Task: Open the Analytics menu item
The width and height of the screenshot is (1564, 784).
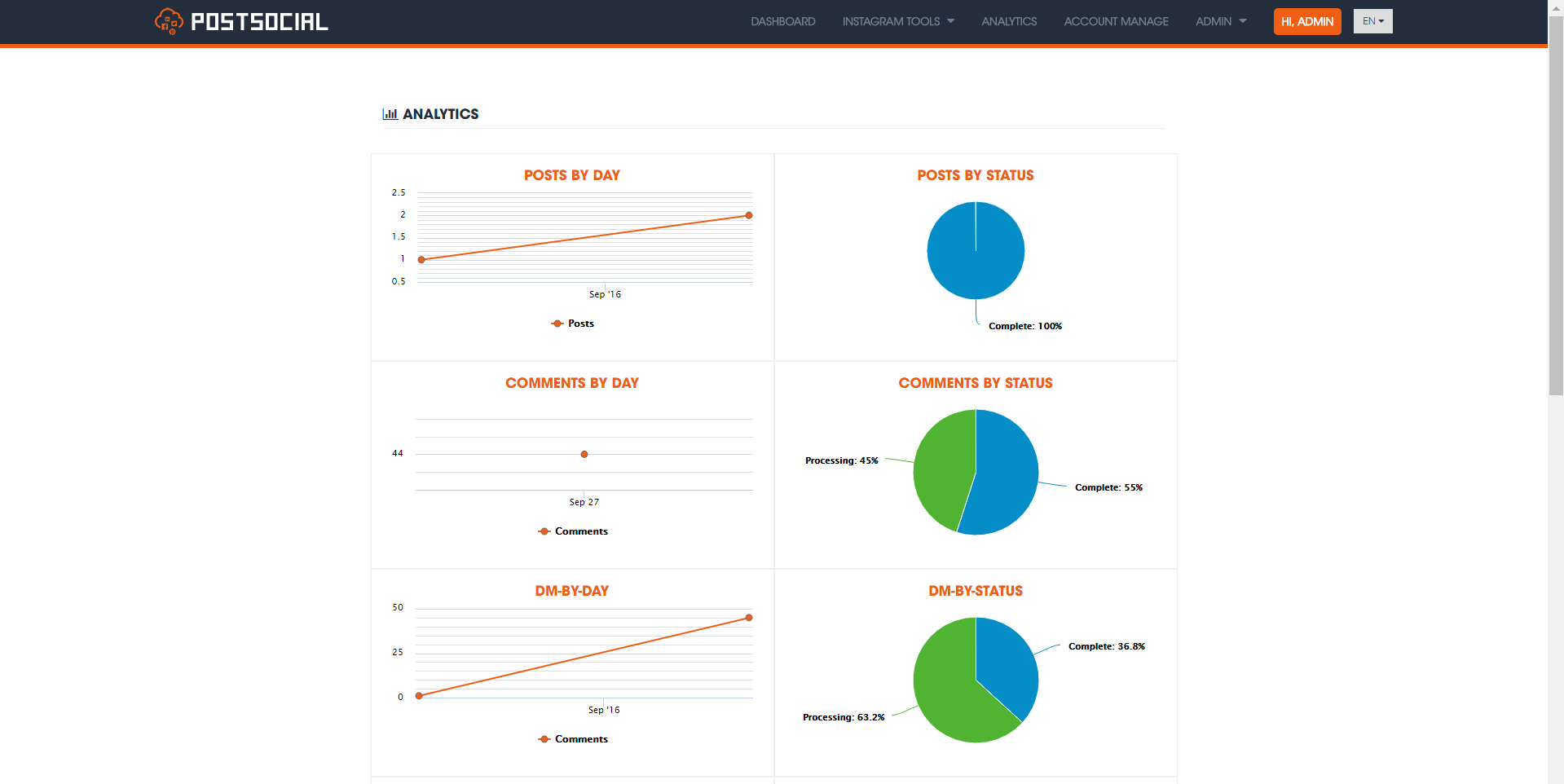Action: (1009, 21)
